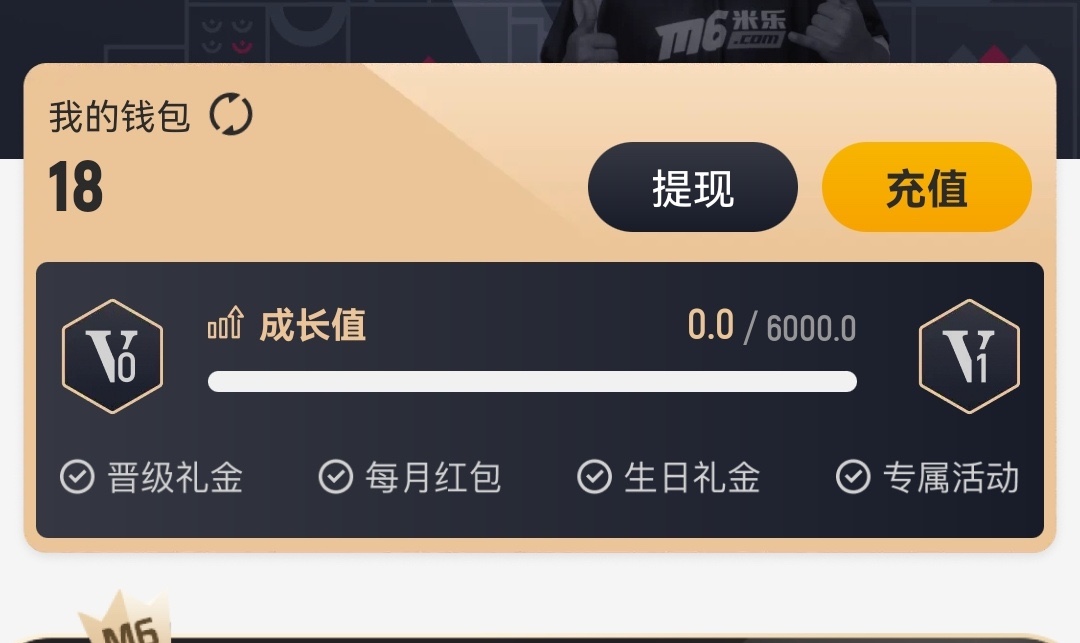This screenshot has height=643, width=1080.
Task: Refresh the wallet balance icon
Action: click(231, 114)
